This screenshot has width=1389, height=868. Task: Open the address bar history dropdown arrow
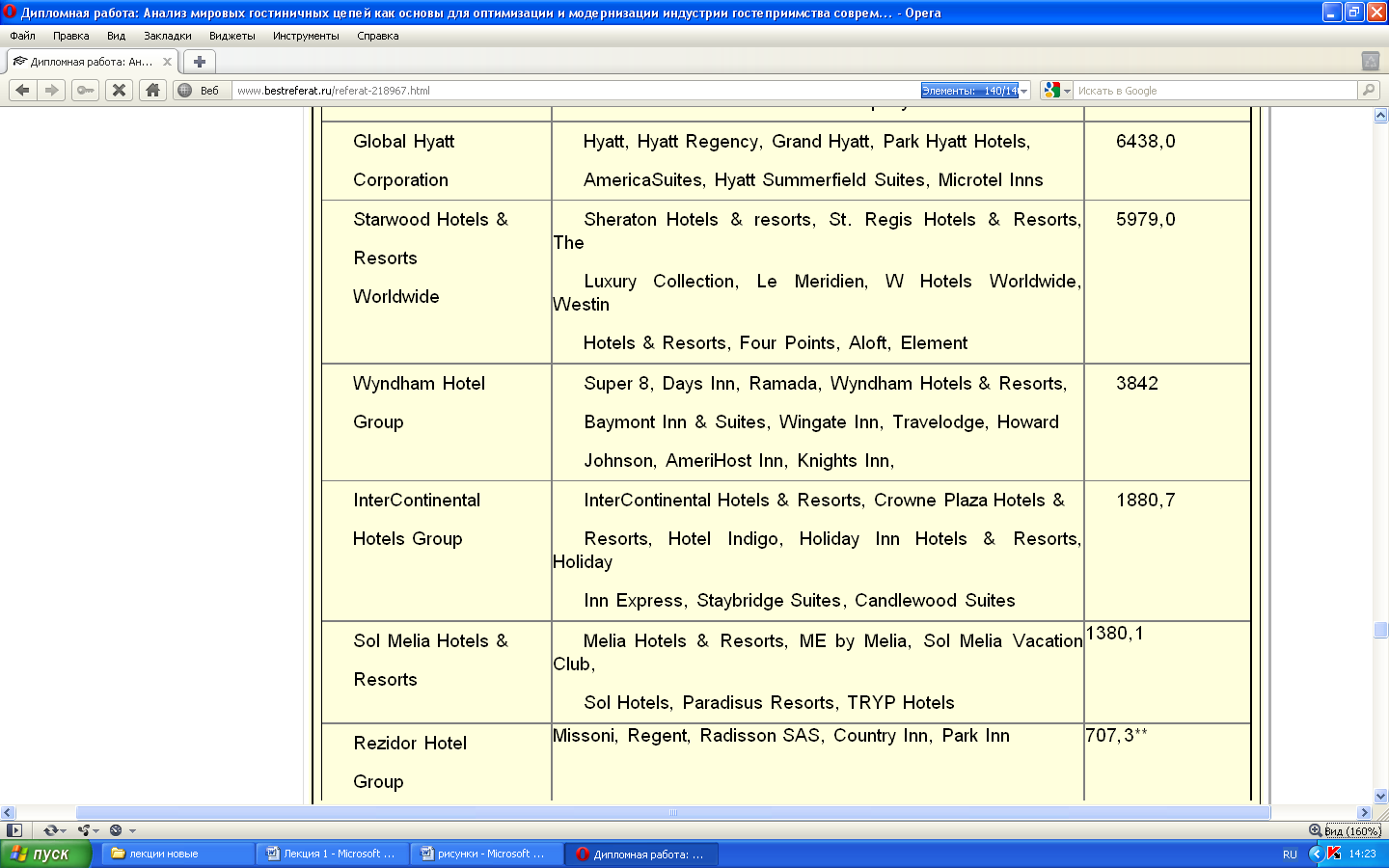pos(1023,91)
